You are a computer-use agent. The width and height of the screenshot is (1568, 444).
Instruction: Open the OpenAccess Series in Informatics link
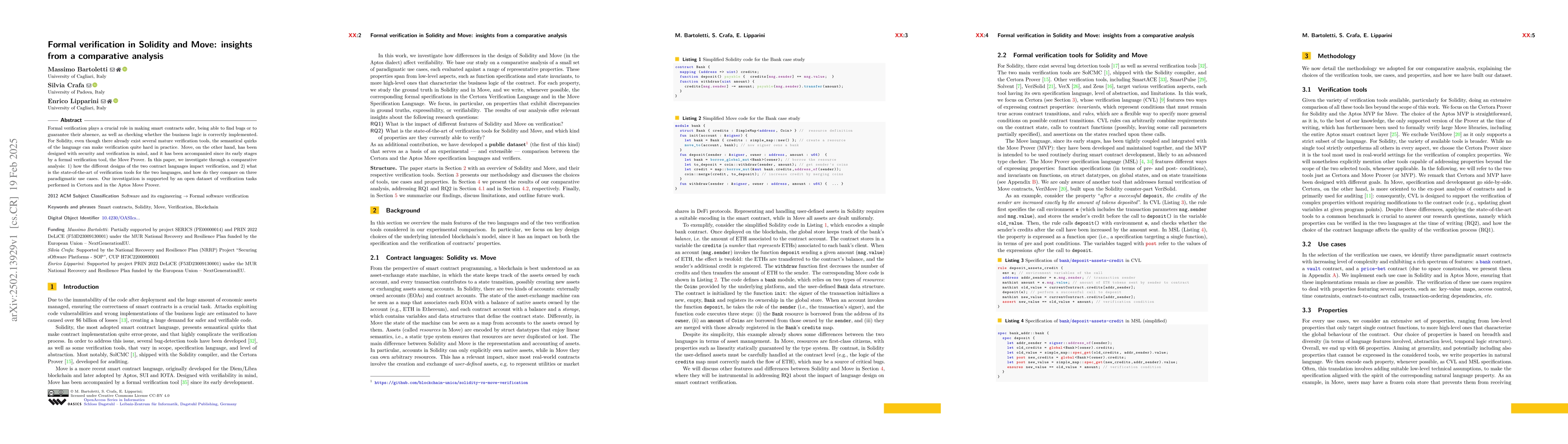click(x=114, y=400)
